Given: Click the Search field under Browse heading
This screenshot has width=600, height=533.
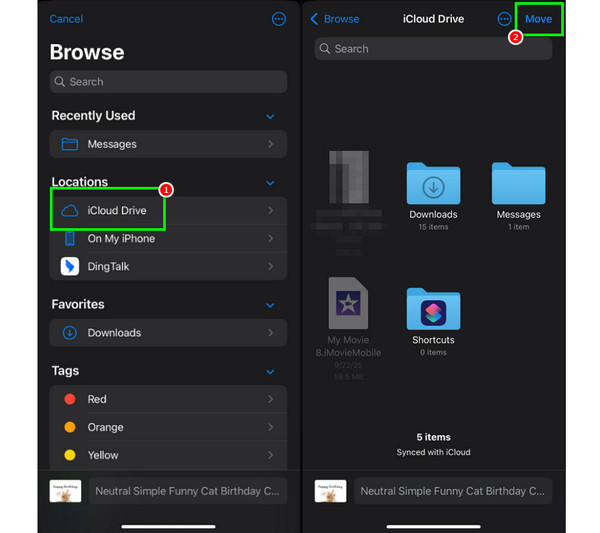Looking at the screenshot, I should point(168,81).
